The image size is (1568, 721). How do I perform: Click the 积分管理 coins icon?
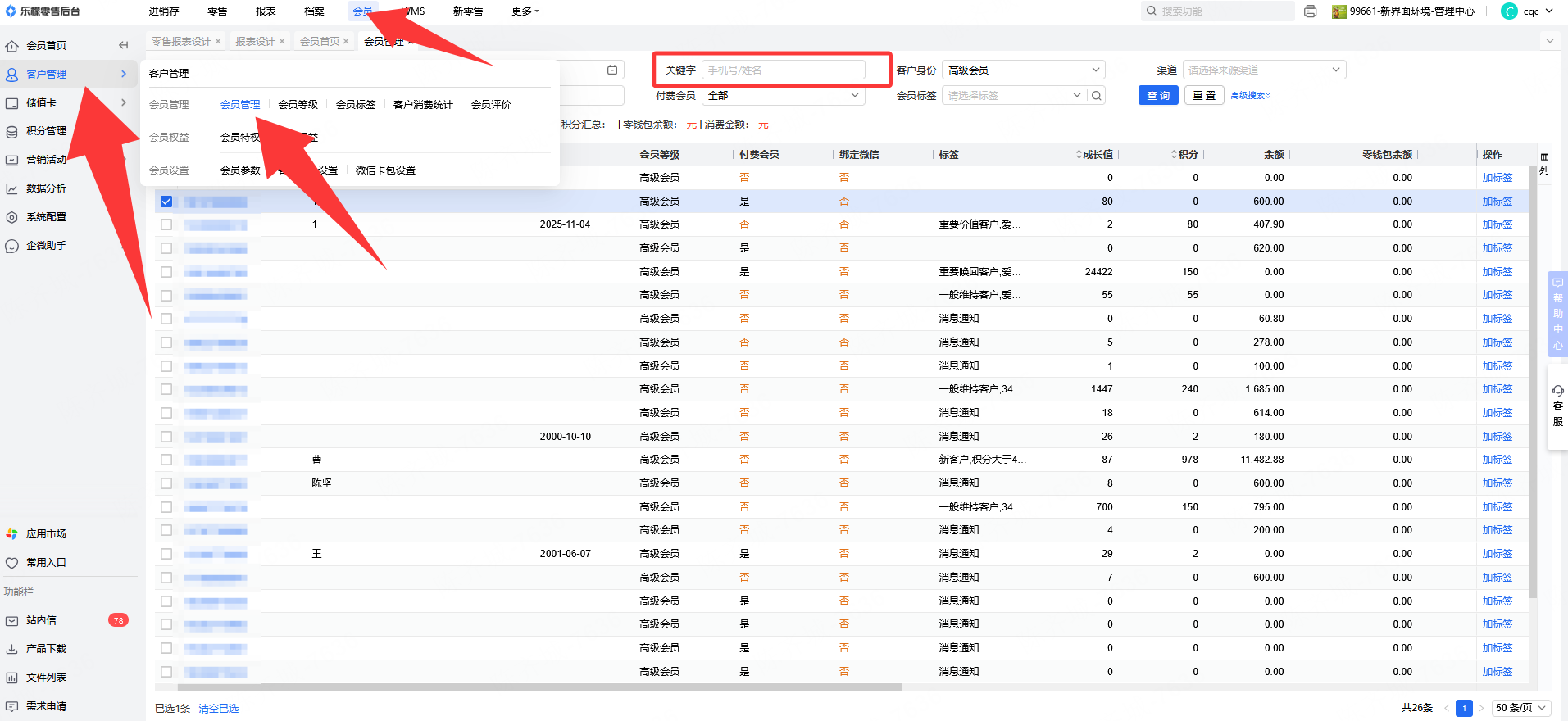(x=12, y=131)
